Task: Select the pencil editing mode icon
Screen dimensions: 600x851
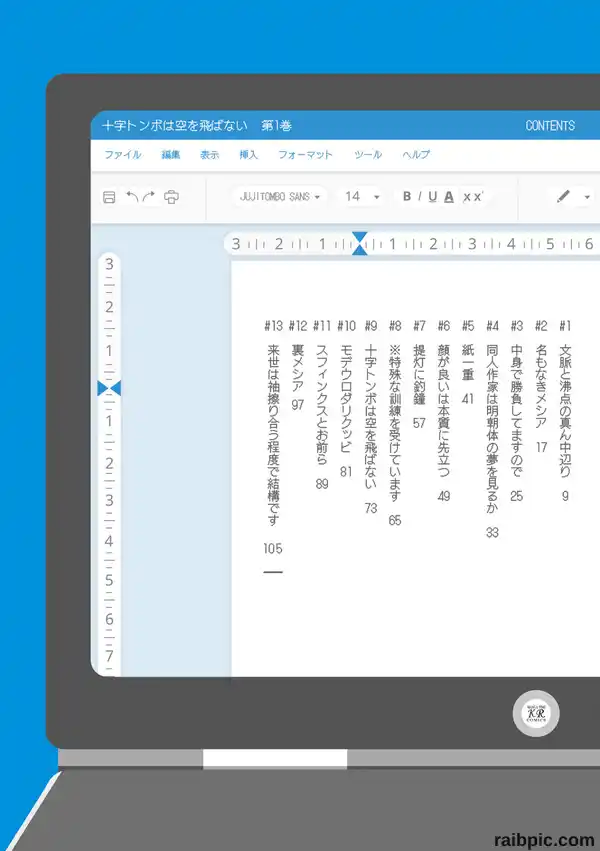Action: pyautogui.click(x=564, y=196)
